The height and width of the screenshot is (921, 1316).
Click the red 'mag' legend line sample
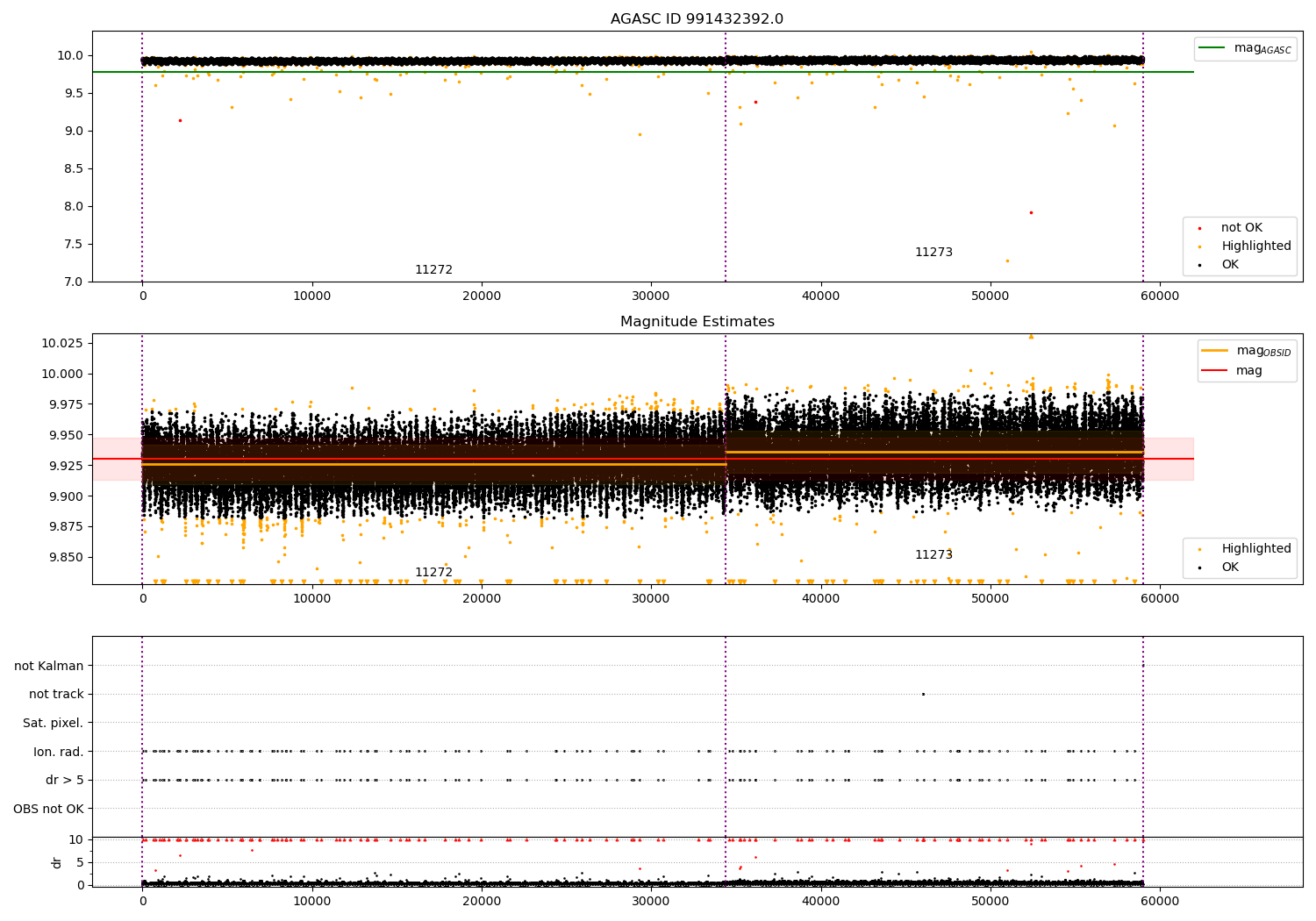[x=1215, y=371]
